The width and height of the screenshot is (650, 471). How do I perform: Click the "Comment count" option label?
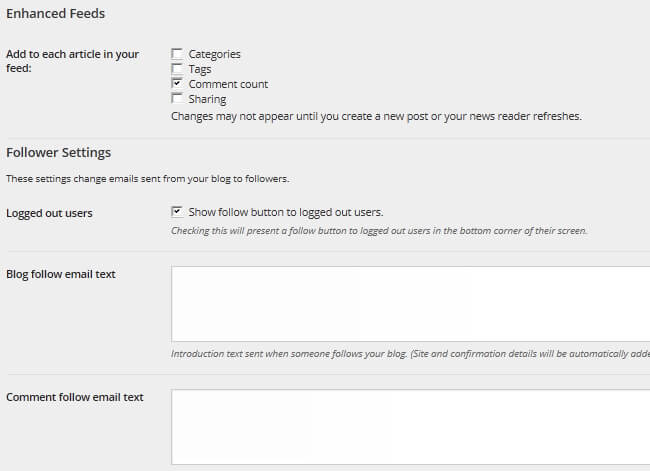click(x=228, y=84)
